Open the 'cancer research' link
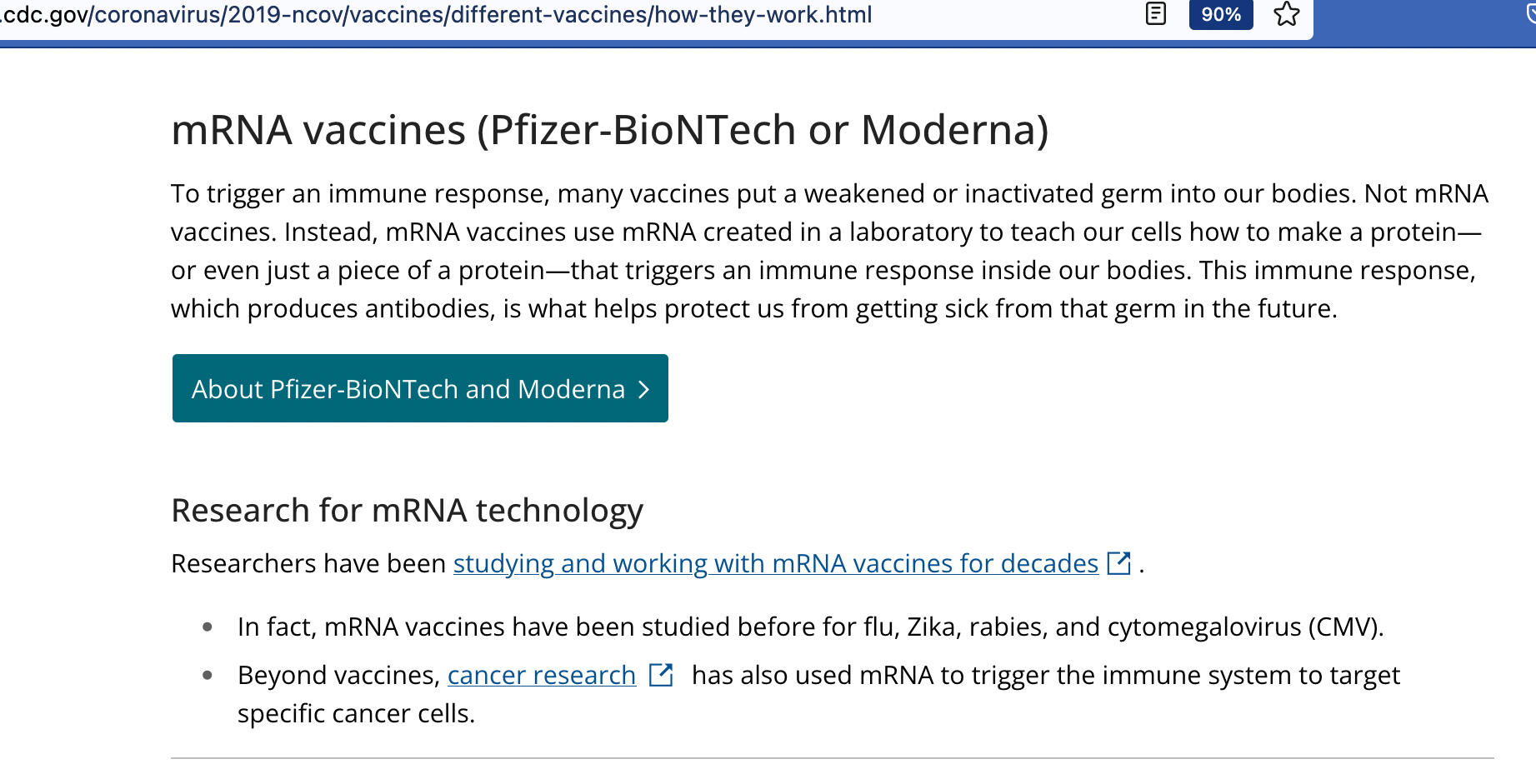 [542, 675]
